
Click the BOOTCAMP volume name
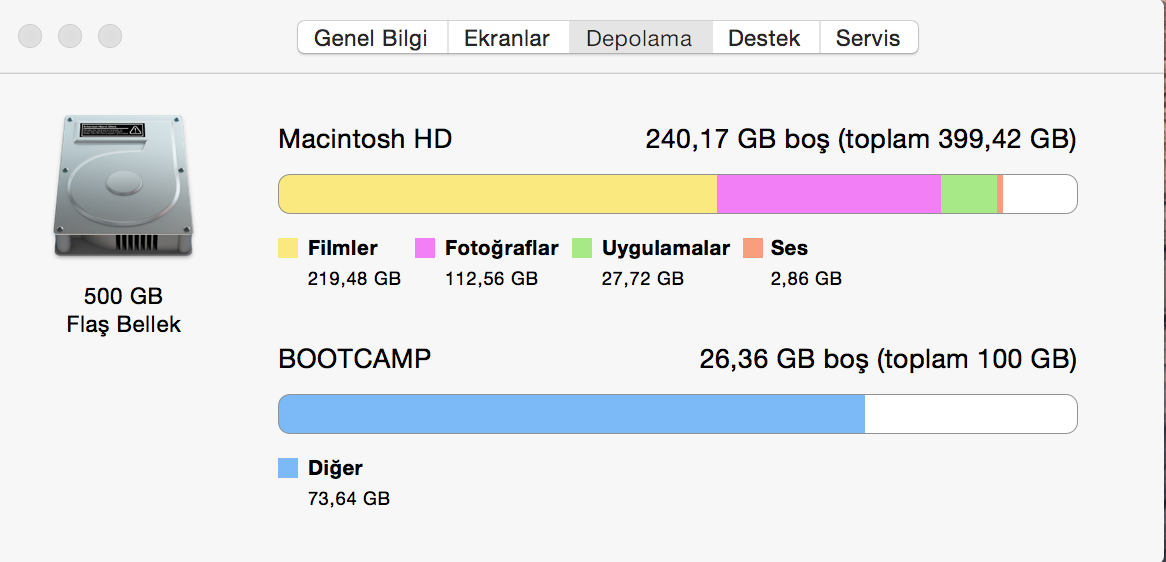(355, 359)
